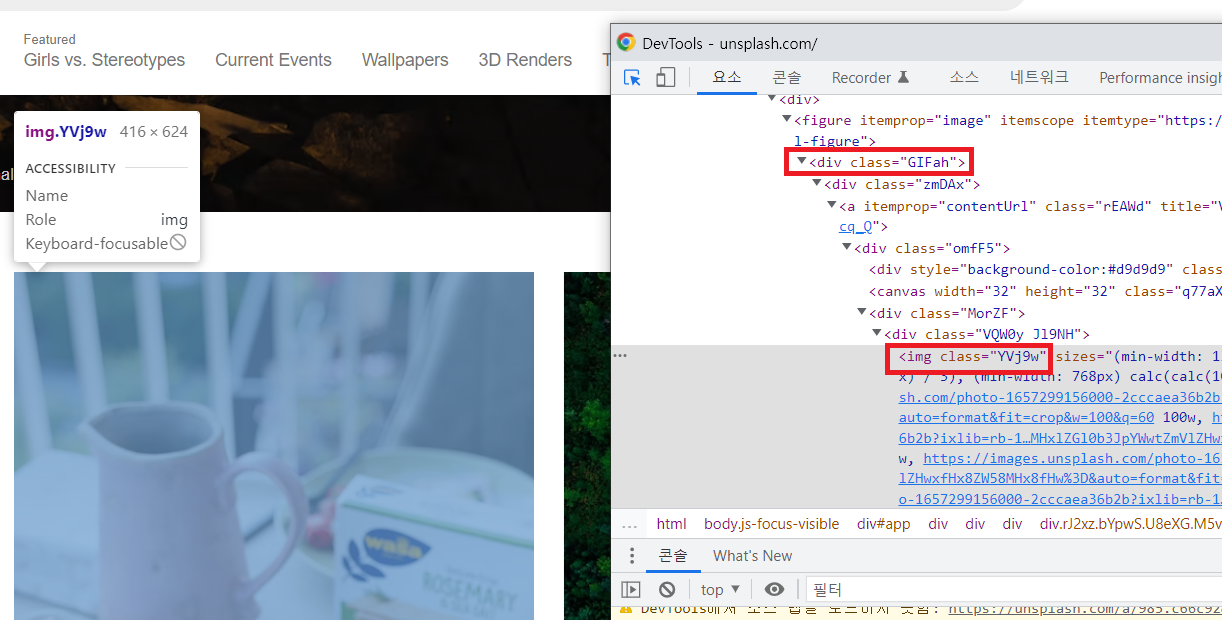Collapse the figure itemprop="image" node
Viewport: 1222px width, 620px height.
pos(786,120)
